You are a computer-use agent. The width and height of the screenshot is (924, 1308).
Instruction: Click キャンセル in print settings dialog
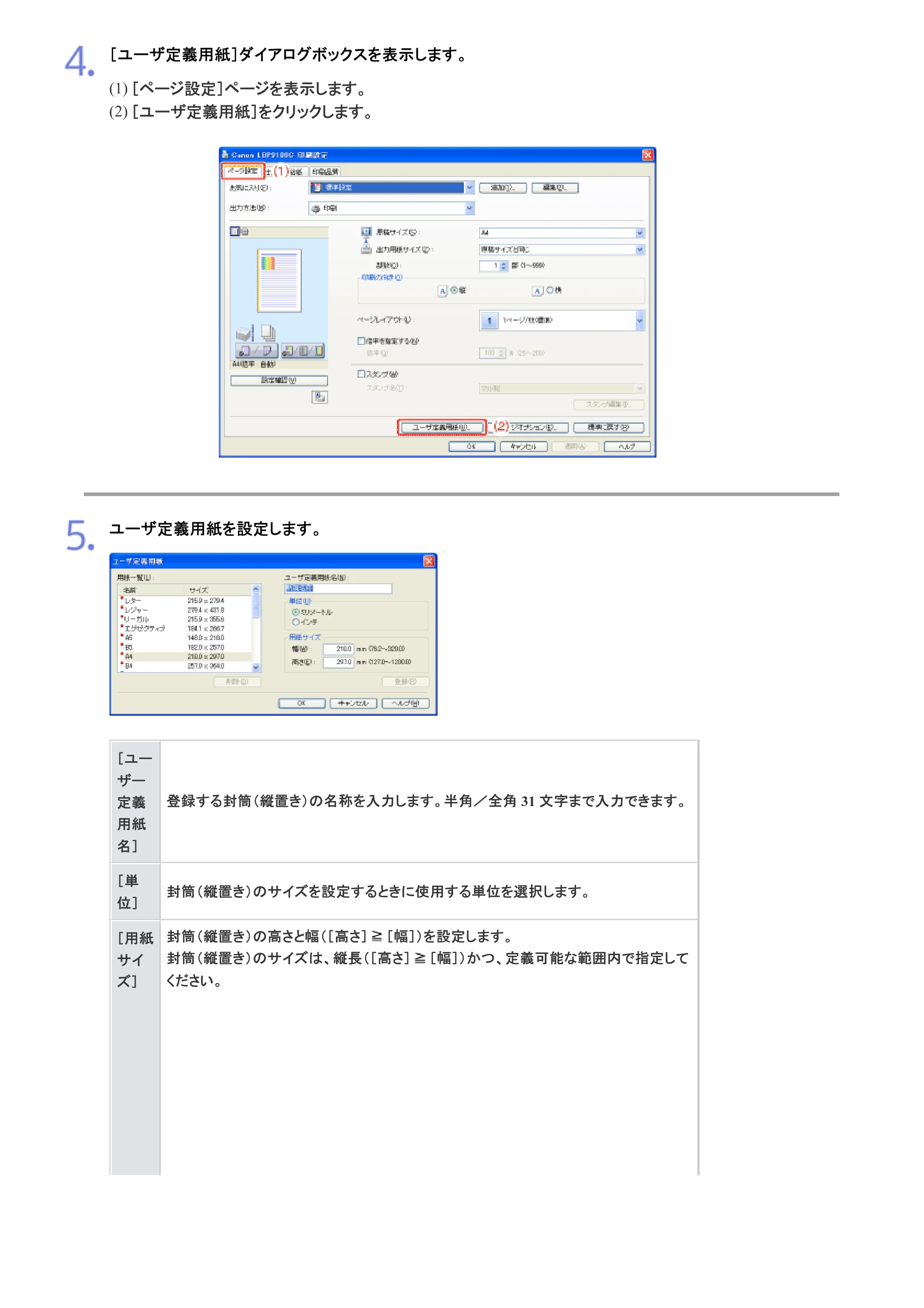click(x=524, y=446)
